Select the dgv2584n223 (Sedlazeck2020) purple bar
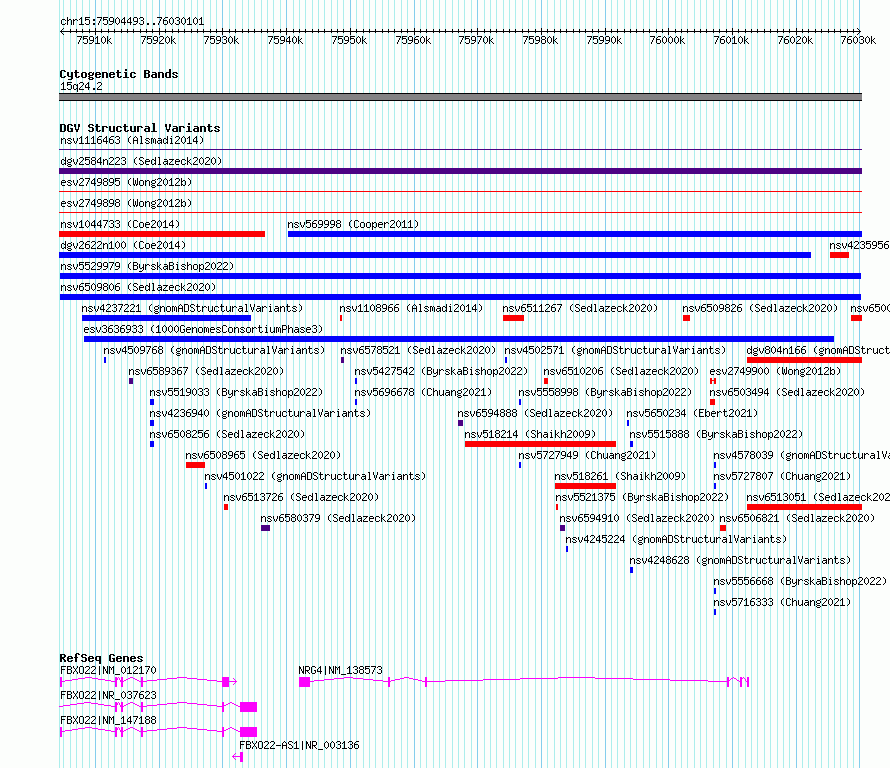Image resolution: width=890 pixels, height=768 pixels. click(x=460, y=171)
